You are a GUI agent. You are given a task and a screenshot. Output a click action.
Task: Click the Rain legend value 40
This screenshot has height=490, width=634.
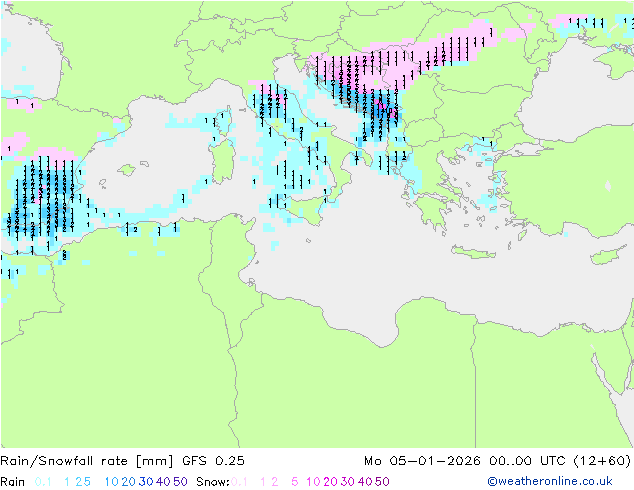click(163, 482)
